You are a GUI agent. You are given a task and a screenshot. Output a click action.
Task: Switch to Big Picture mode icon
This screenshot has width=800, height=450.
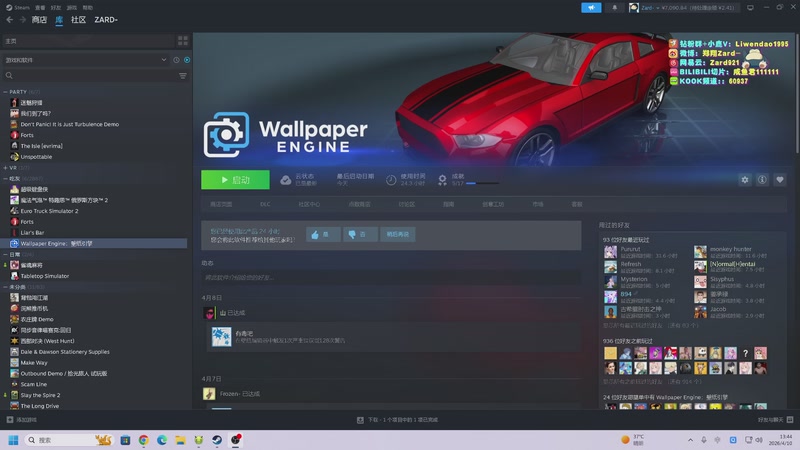tap(750, 8)
